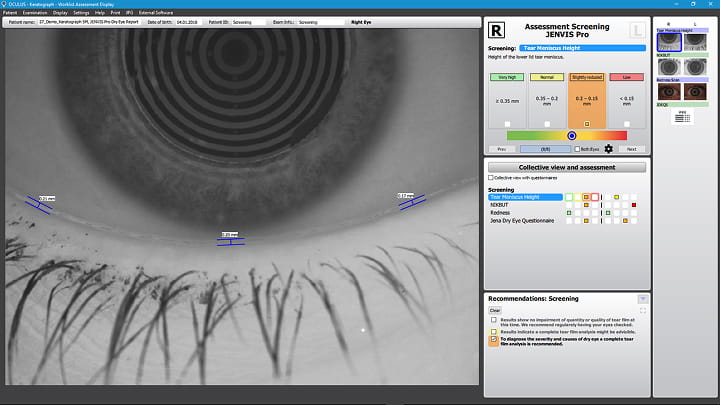The height and width of the screenshot is (405, 720).
Task: Check the 'Very high' grade checkbox
Action: (507, 124)
